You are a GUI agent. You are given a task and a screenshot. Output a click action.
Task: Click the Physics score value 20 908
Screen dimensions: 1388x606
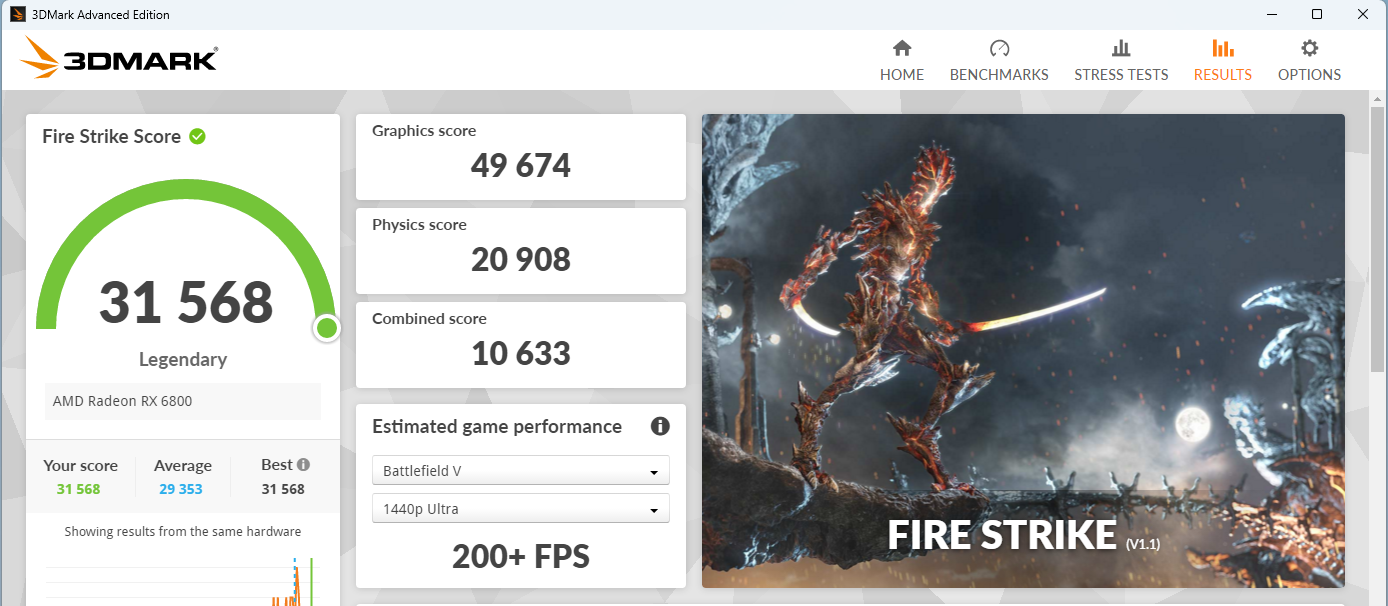[521, 259]
